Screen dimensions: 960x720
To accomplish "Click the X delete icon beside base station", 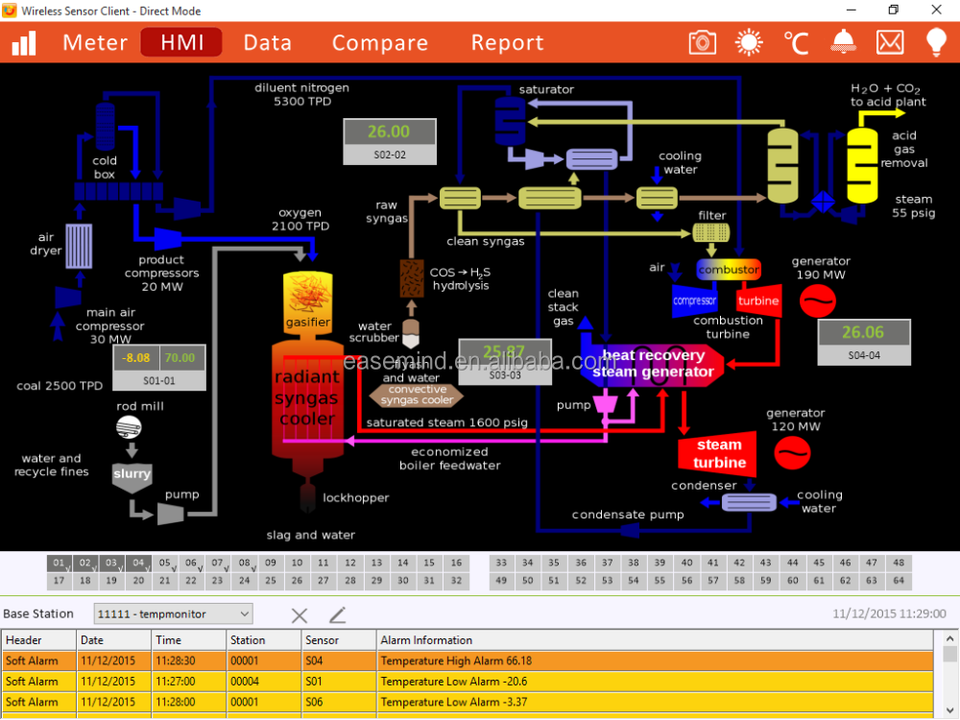I will pyautogui.click(x=299, y=615).
